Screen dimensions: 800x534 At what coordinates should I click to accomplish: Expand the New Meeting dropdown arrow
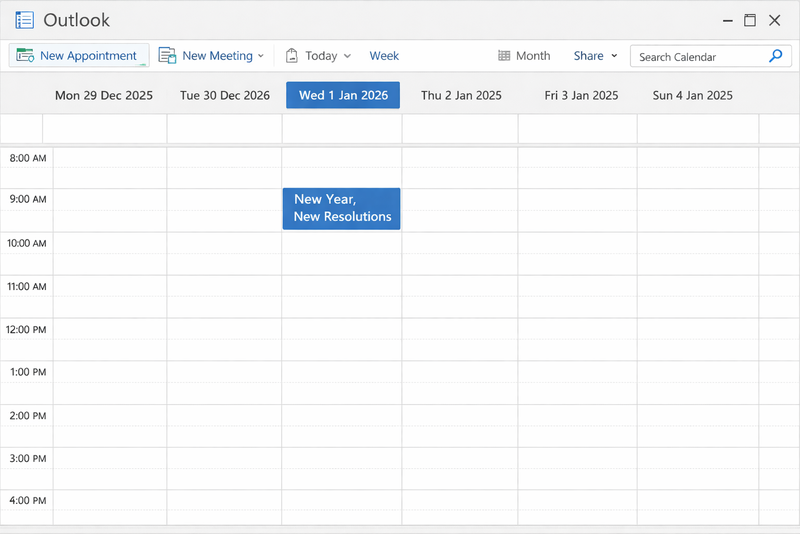point(261,56)
